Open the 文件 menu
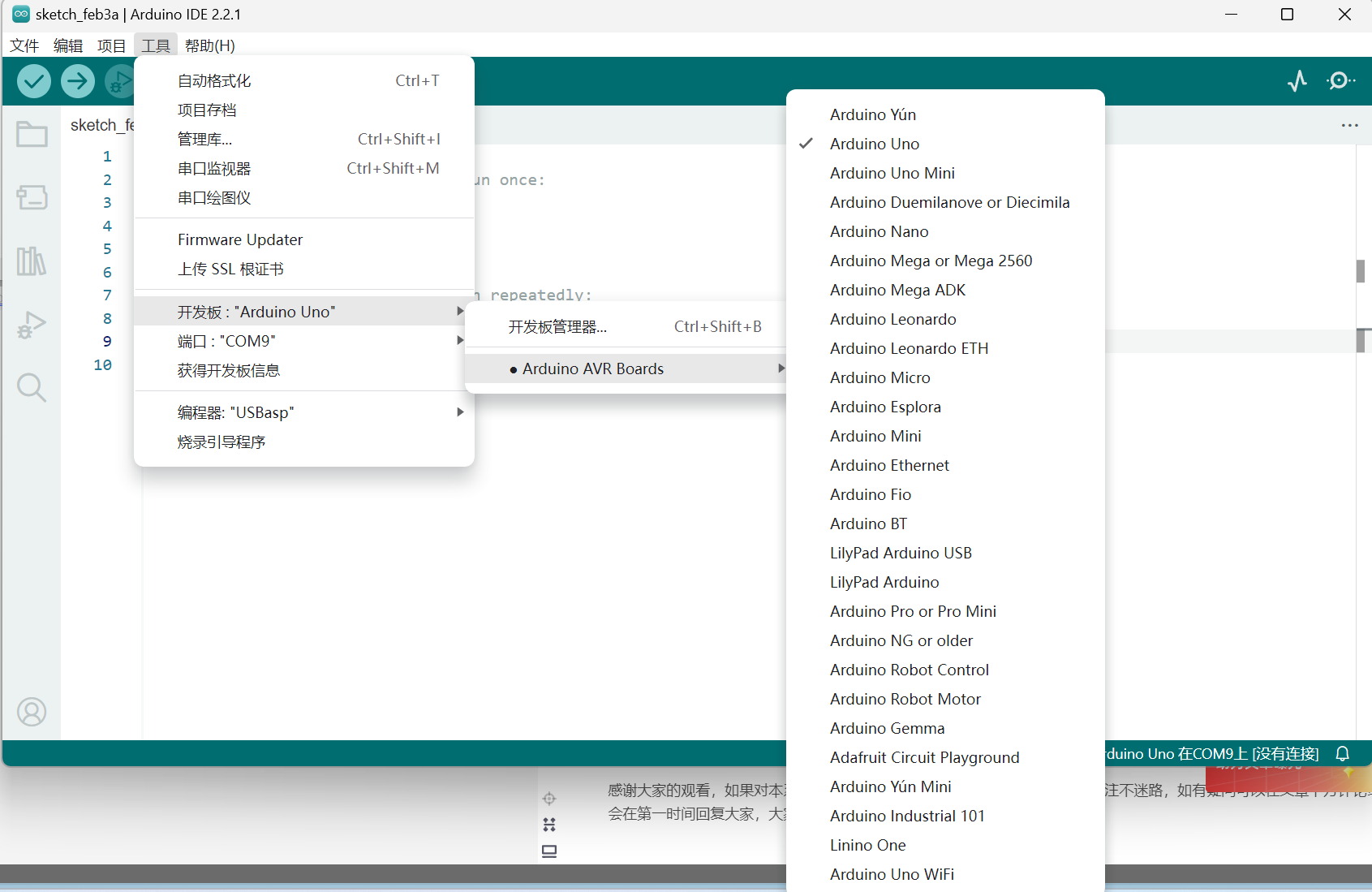 24,45
